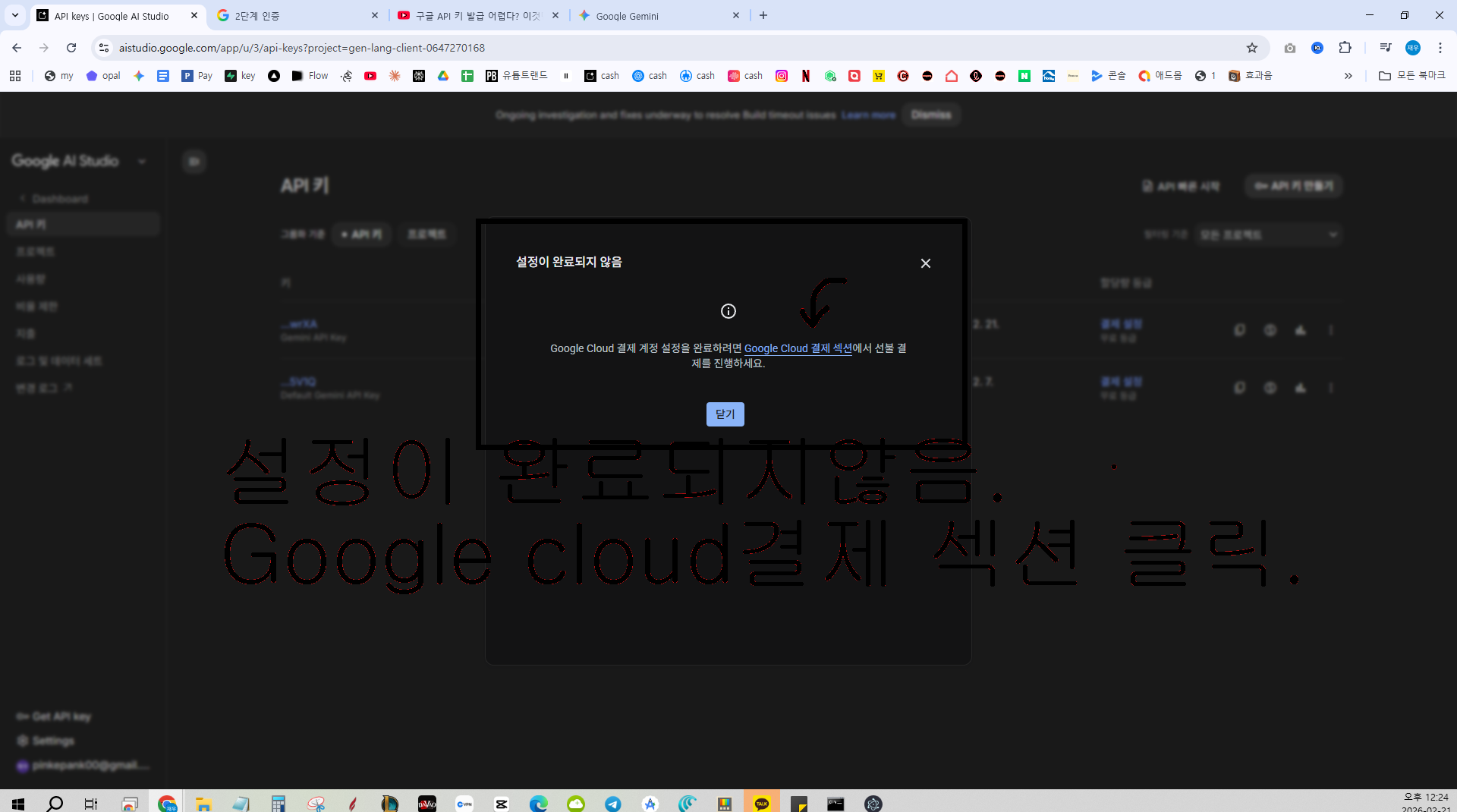The height and width of the screenshot is (812, 1457).
Task: Switch to the Google Gemini tab
Action: click(x=659, y=15)
